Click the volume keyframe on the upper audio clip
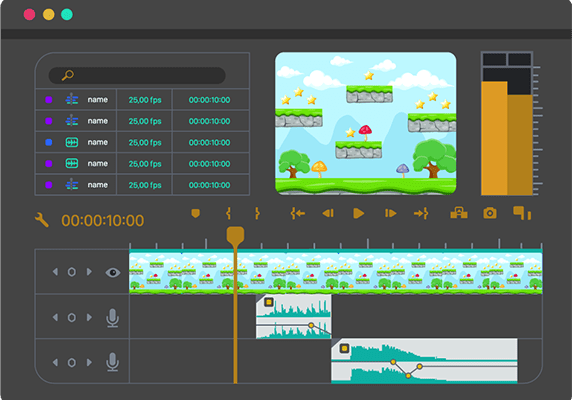 [x=311, y=325]
